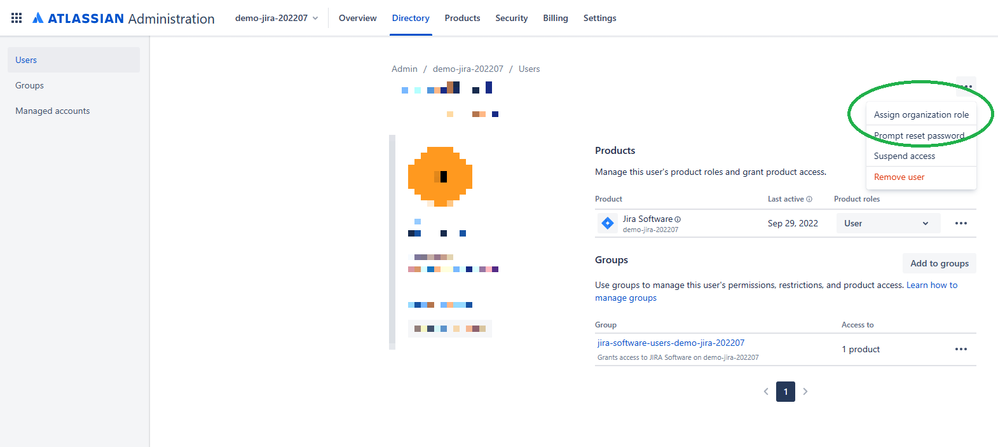This screenshot has height=447, width=998.
Task: Click the Sep 29, 2022 last active date
Action: point(793,224)
